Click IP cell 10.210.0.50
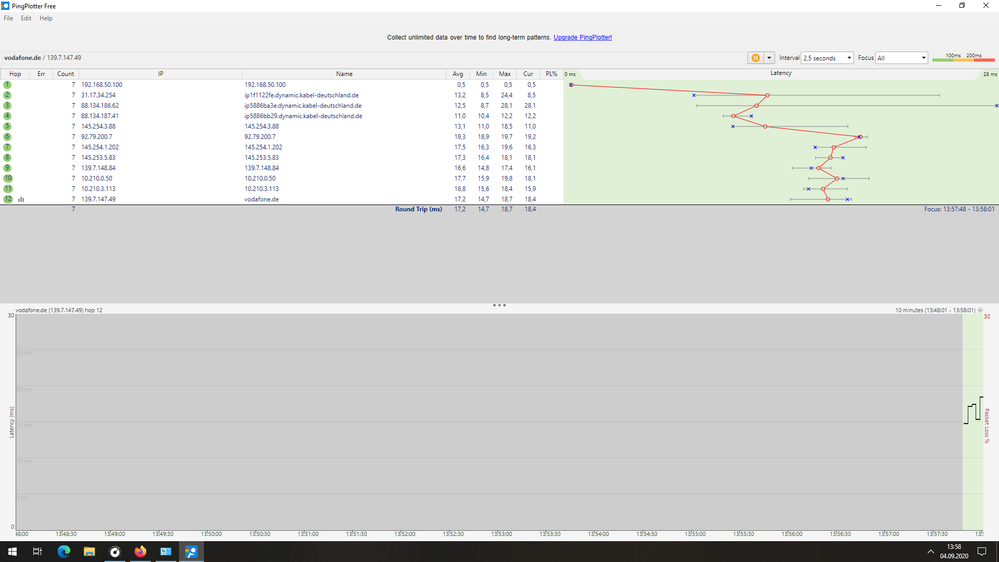This screenshot has height=562, width=999. (96, 178)
